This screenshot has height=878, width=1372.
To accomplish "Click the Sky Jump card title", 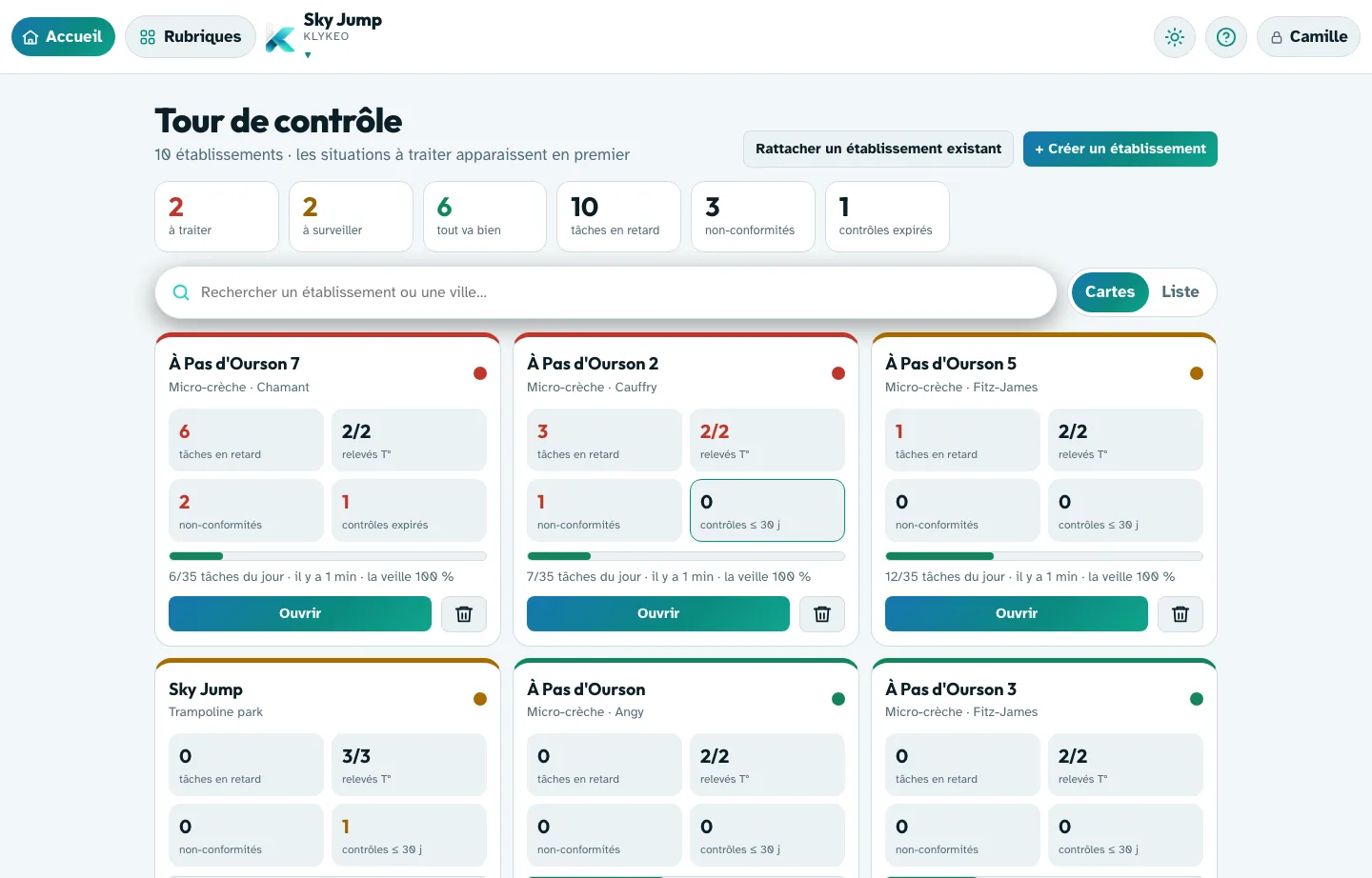I will 206,689.
